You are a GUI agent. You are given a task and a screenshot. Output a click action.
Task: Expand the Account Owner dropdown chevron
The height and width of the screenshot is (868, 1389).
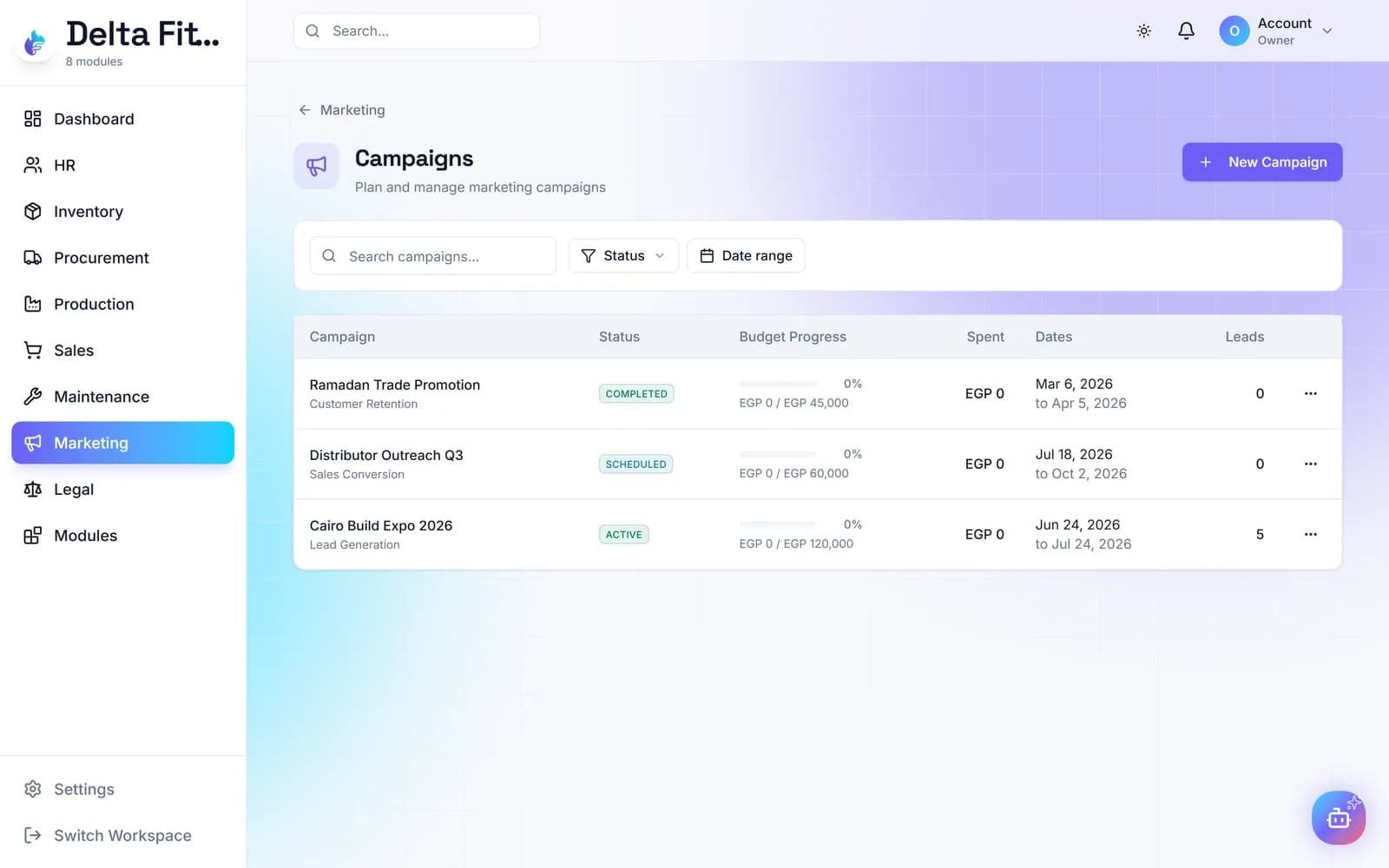1327,31
